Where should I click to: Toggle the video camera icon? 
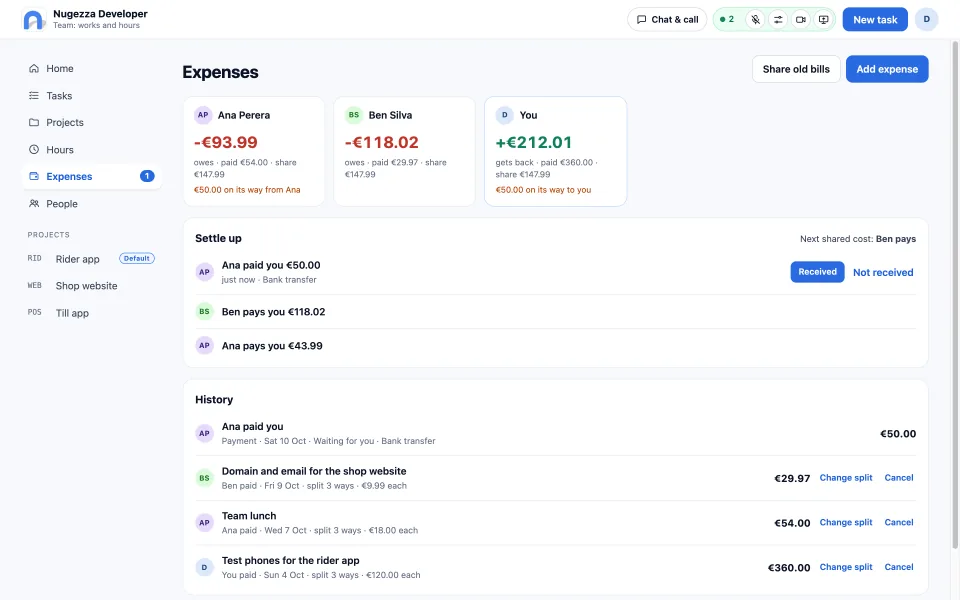point(800,20)
